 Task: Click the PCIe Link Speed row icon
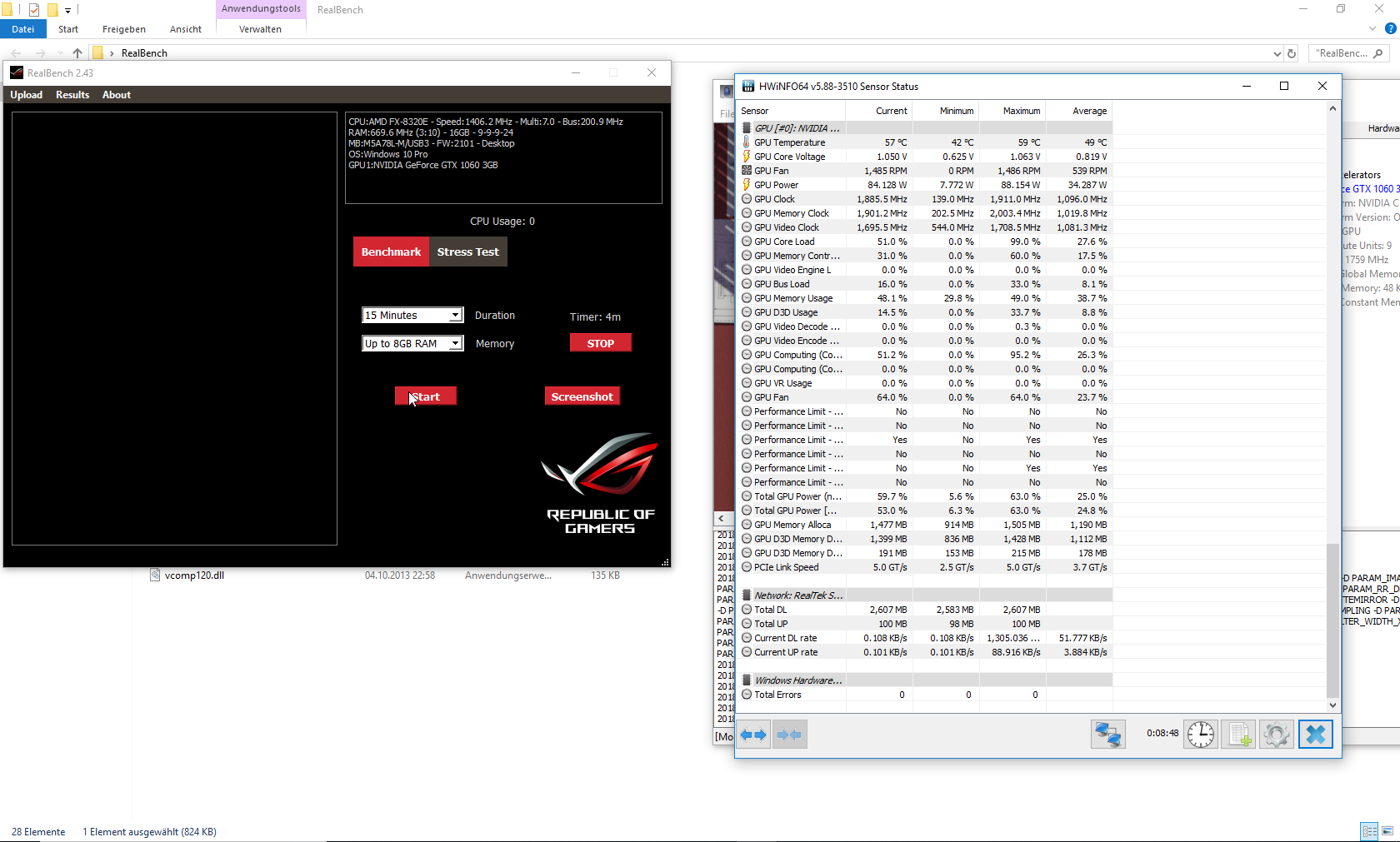pyautogui.click(x=747, y=567)
